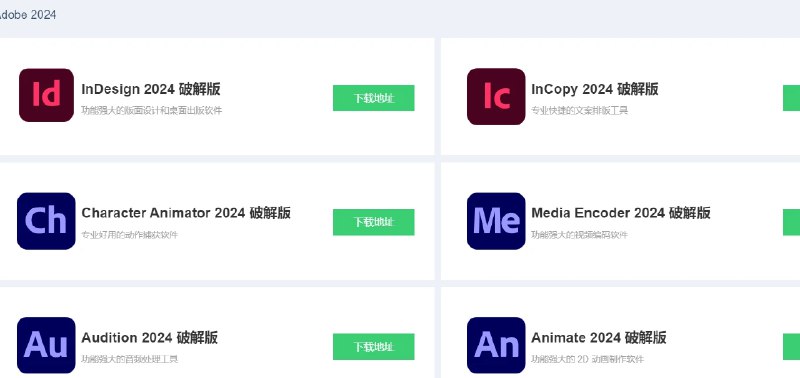Click Animate 2024 green download button
The height and width of the screenshot is (378, 800).
click(791, 347)
